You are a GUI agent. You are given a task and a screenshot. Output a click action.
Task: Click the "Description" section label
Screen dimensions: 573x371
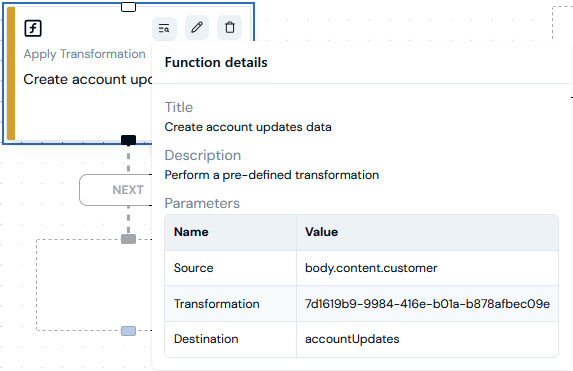(203, 155)
